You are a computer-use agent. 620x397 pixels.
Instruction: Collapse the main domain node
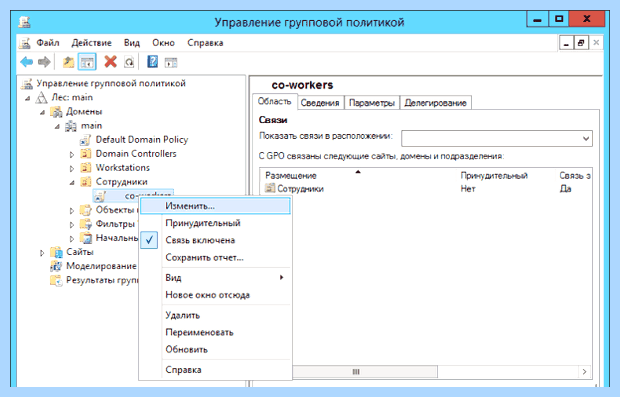click(x=57, y=127)
